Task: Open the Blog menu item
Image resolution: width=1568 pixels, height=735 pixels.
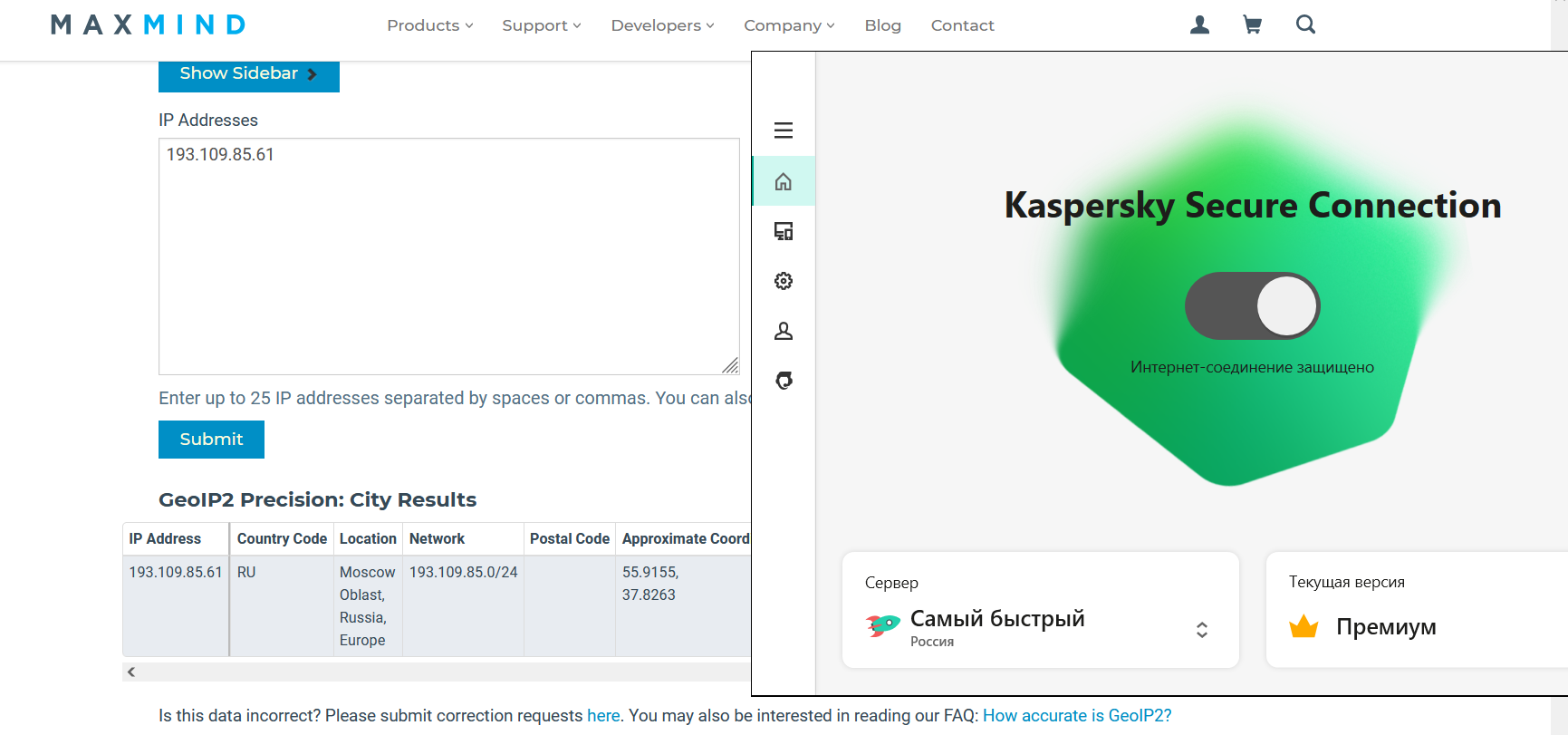Action: (x=882, y=25)
